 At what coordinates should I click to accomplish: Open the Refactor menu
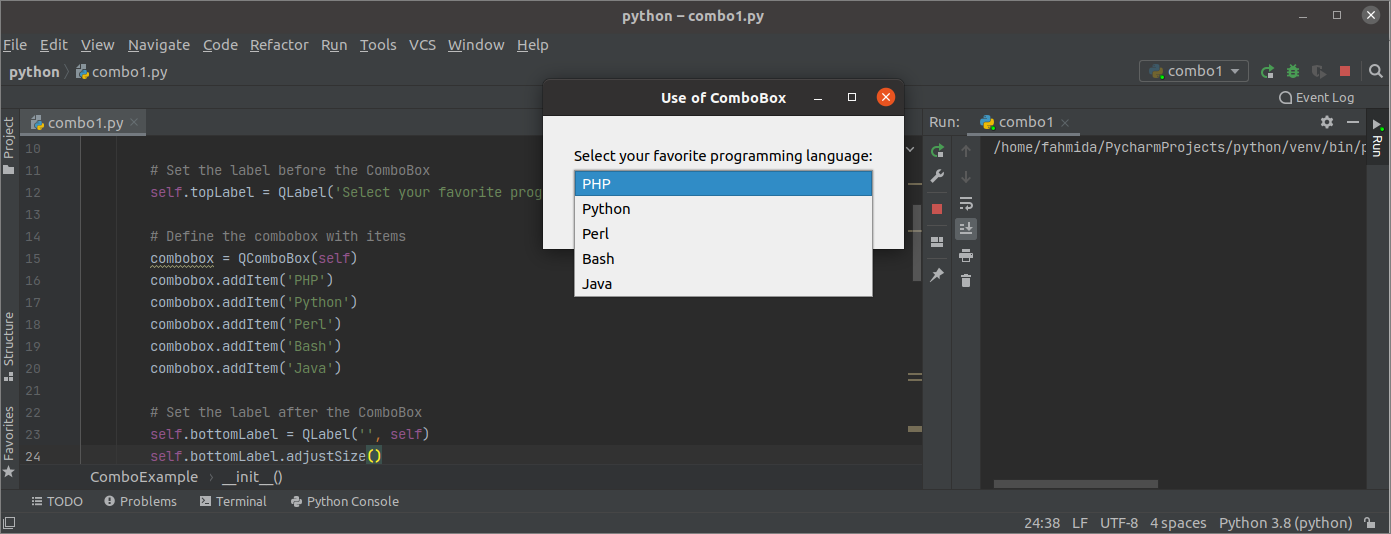click(279, 45)
